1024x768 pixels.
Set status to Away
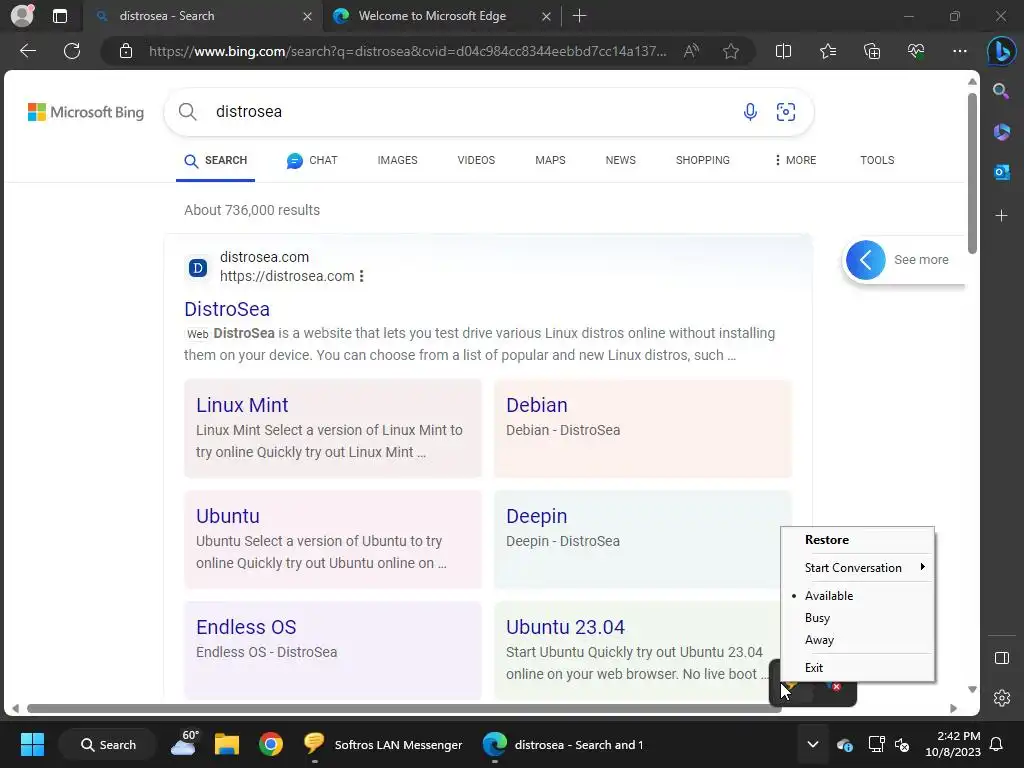click(x=858, y=640)
